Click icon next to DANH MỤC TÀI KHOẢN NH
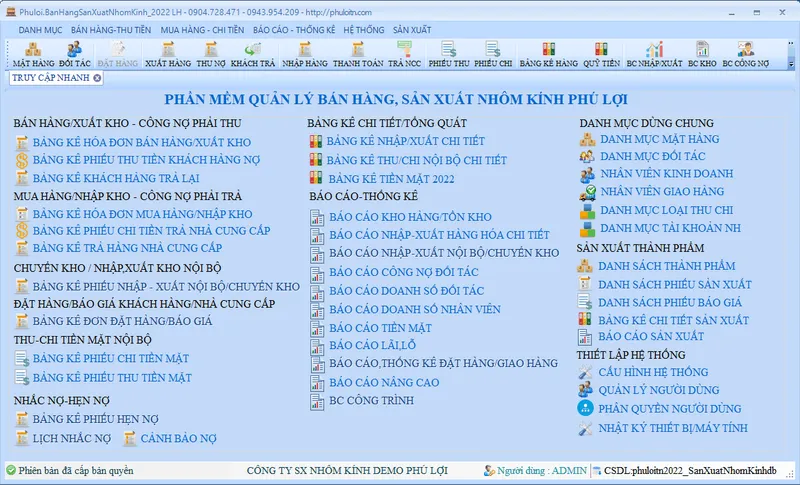Image resolution: width=800 pixels, height=485 pixels. 587,229
